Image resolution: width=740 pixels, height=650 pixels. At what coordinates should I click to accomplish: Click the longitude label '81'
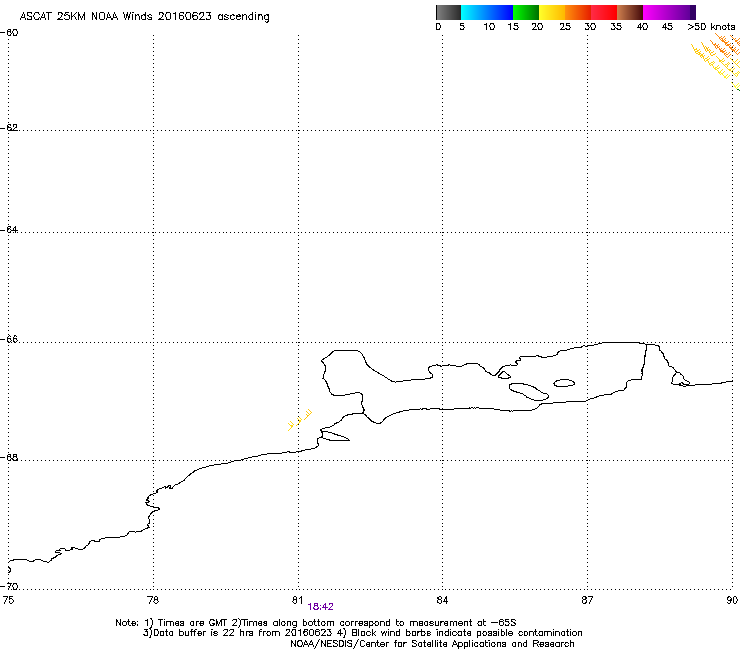tap(297, 600)
